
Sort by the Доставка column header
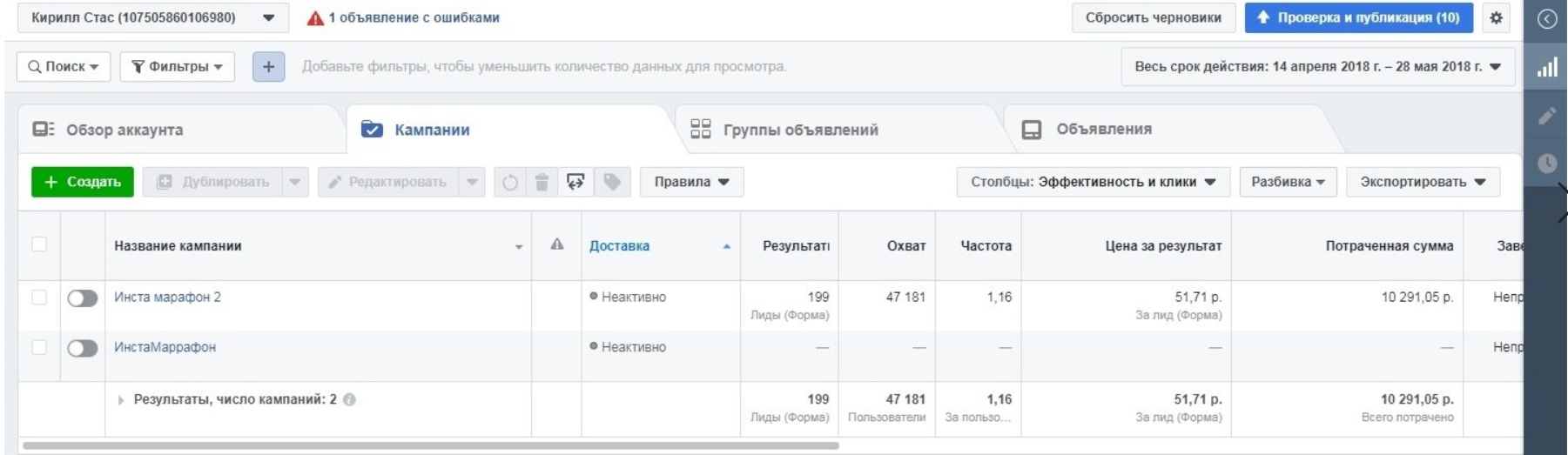tap(619, 246)
